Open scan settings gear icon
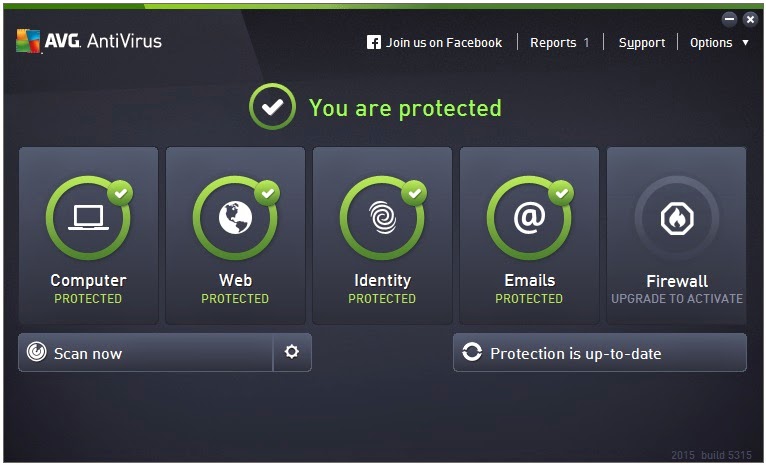 click(292, 352)
